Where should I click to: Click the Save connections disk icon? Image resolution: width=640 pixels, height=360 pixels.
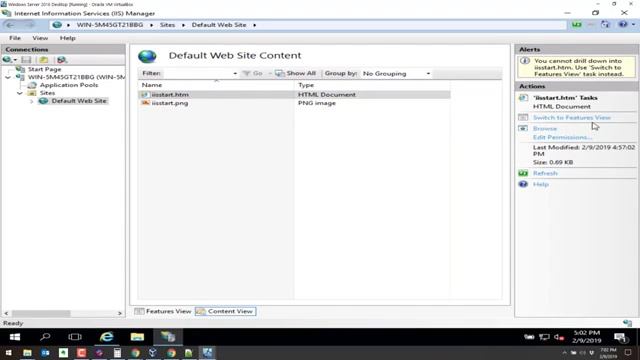[x=27, y=60]
